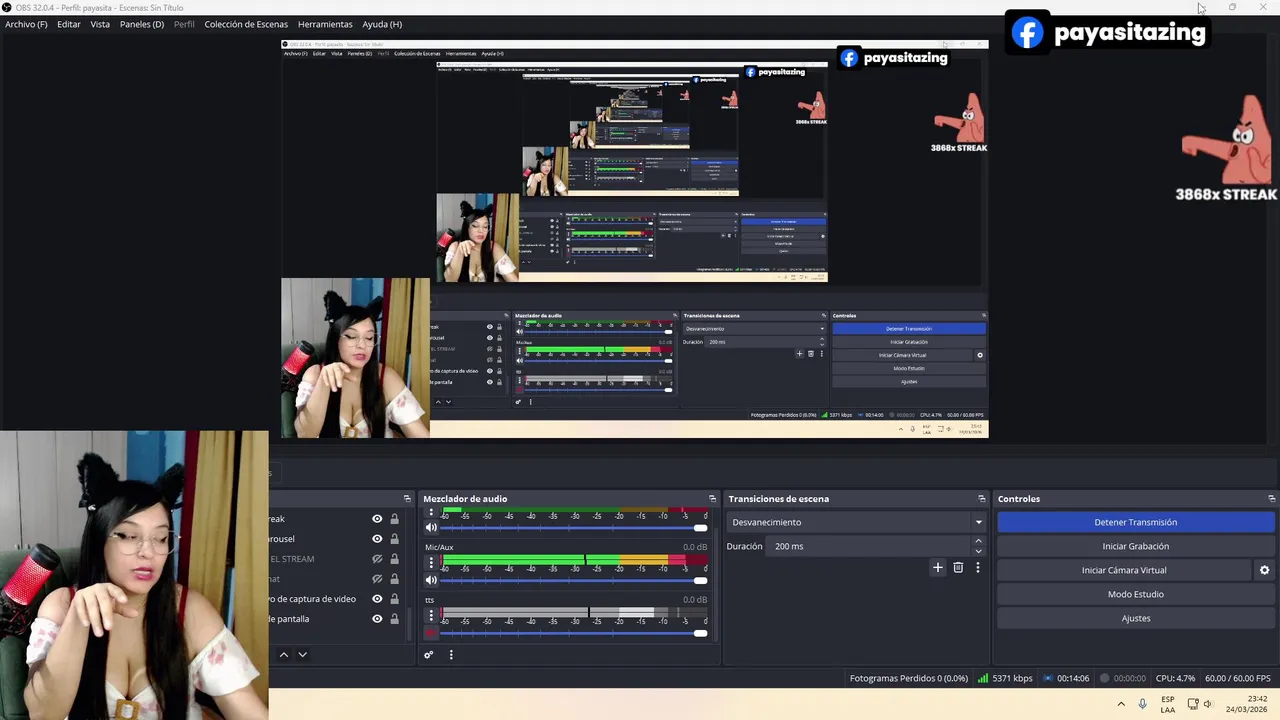The width and height of the screenshot is (1280, 720).
Task: Open advanced audio properties gear
Action: (429, 655)
